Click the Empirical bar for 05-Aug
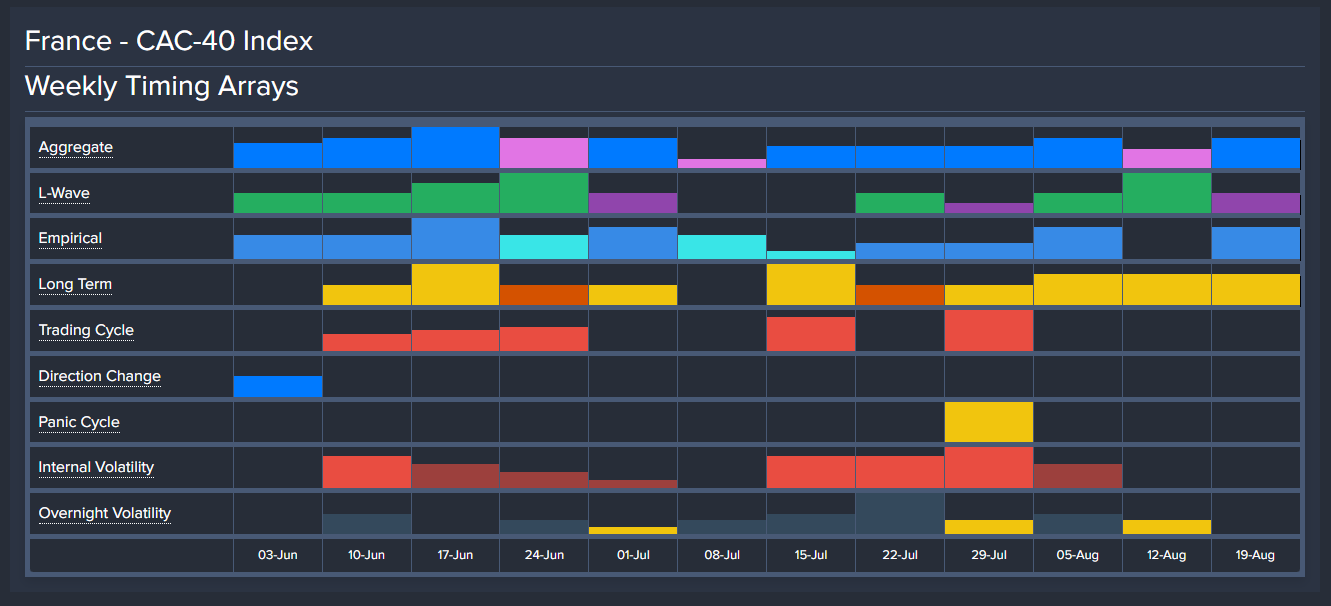1331x606 pixels. pyautogui.click(x=1078, y=243)
